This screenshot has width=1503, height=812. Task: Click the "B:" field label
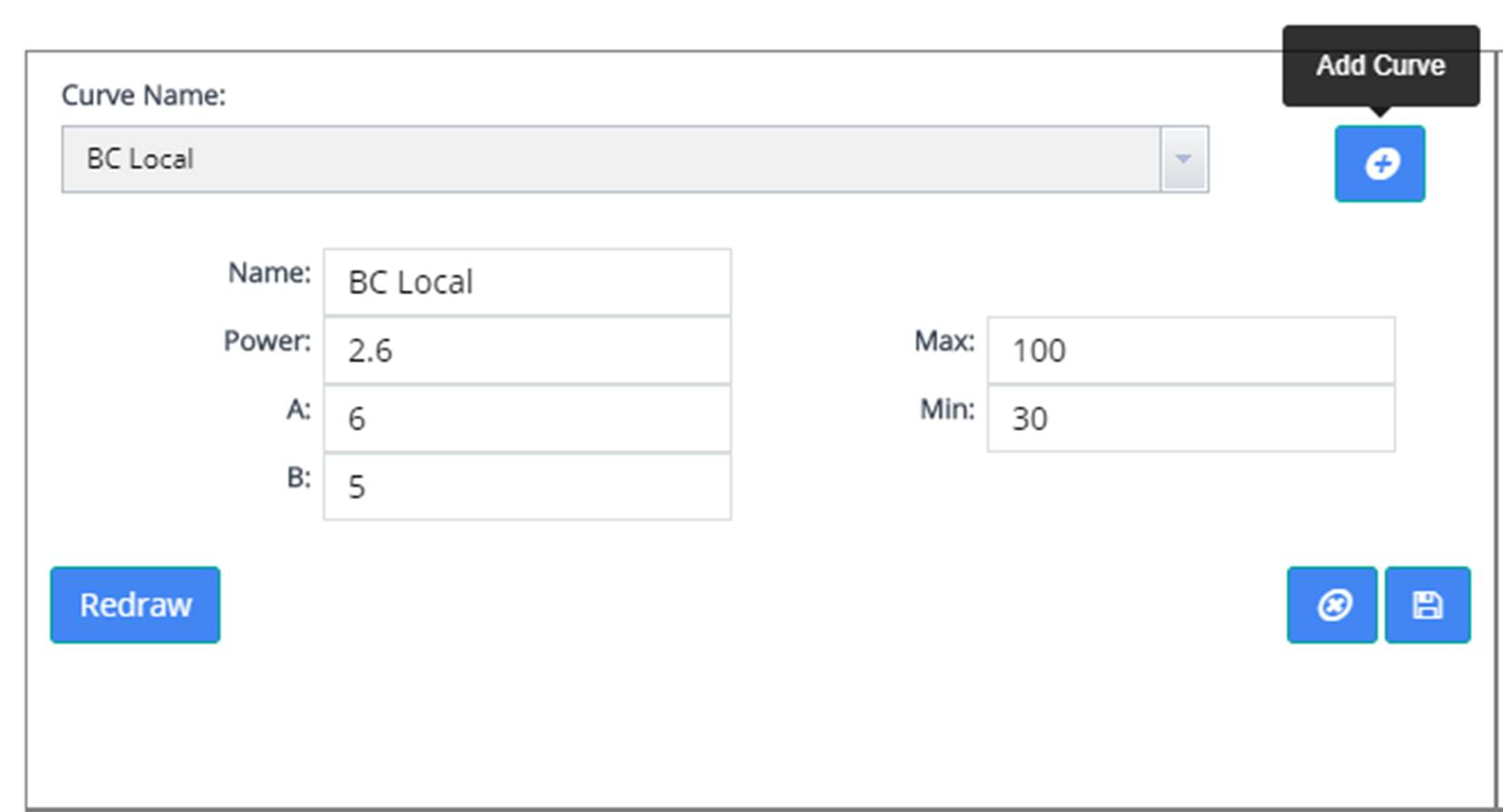[298, 476]
